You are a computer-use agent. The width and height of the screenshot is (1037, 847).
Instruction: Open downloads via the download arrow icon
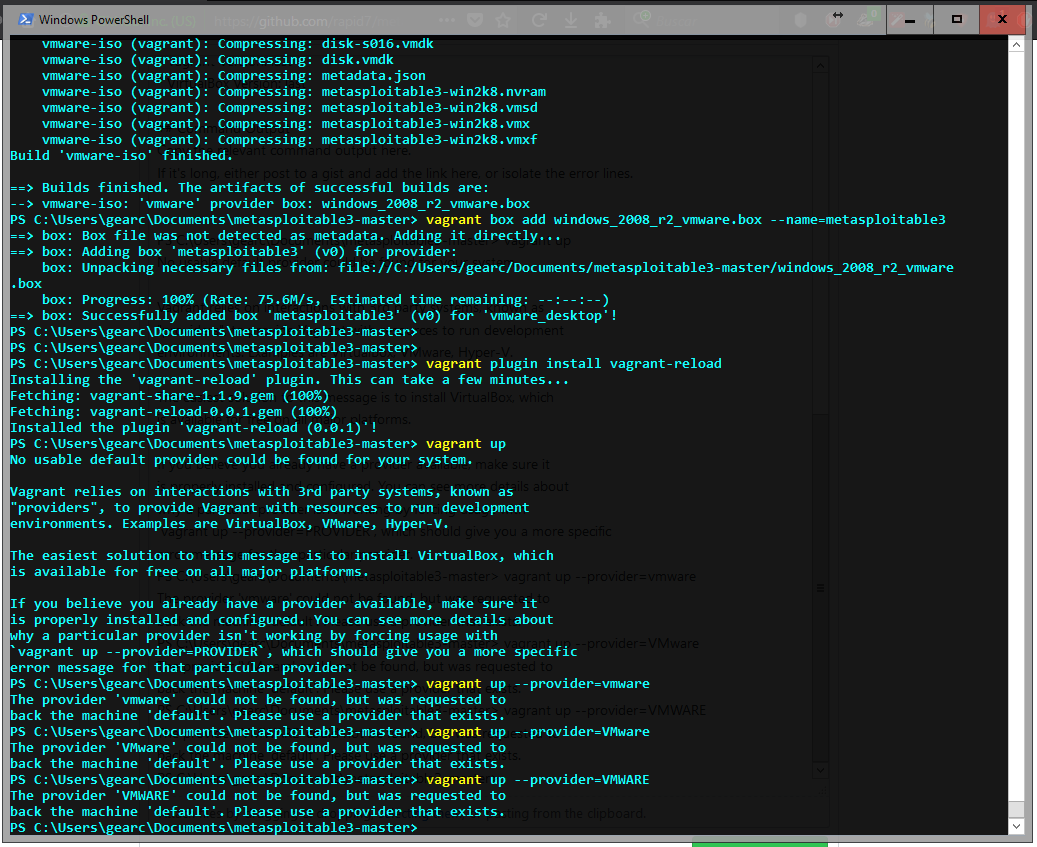[x=570, y=20]
